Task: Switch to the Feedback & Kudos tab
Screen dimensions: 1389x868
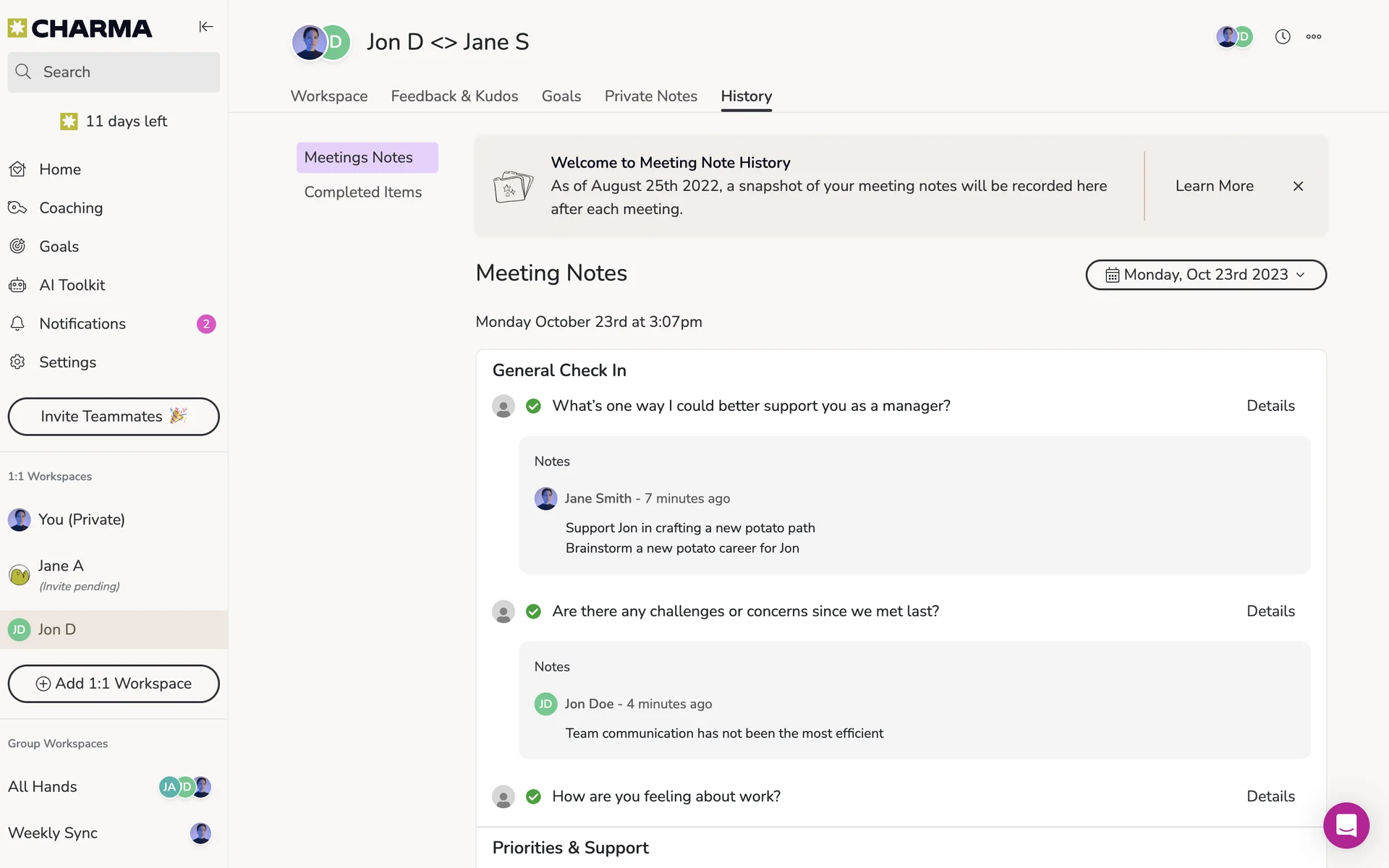Action: coord(454,96)
